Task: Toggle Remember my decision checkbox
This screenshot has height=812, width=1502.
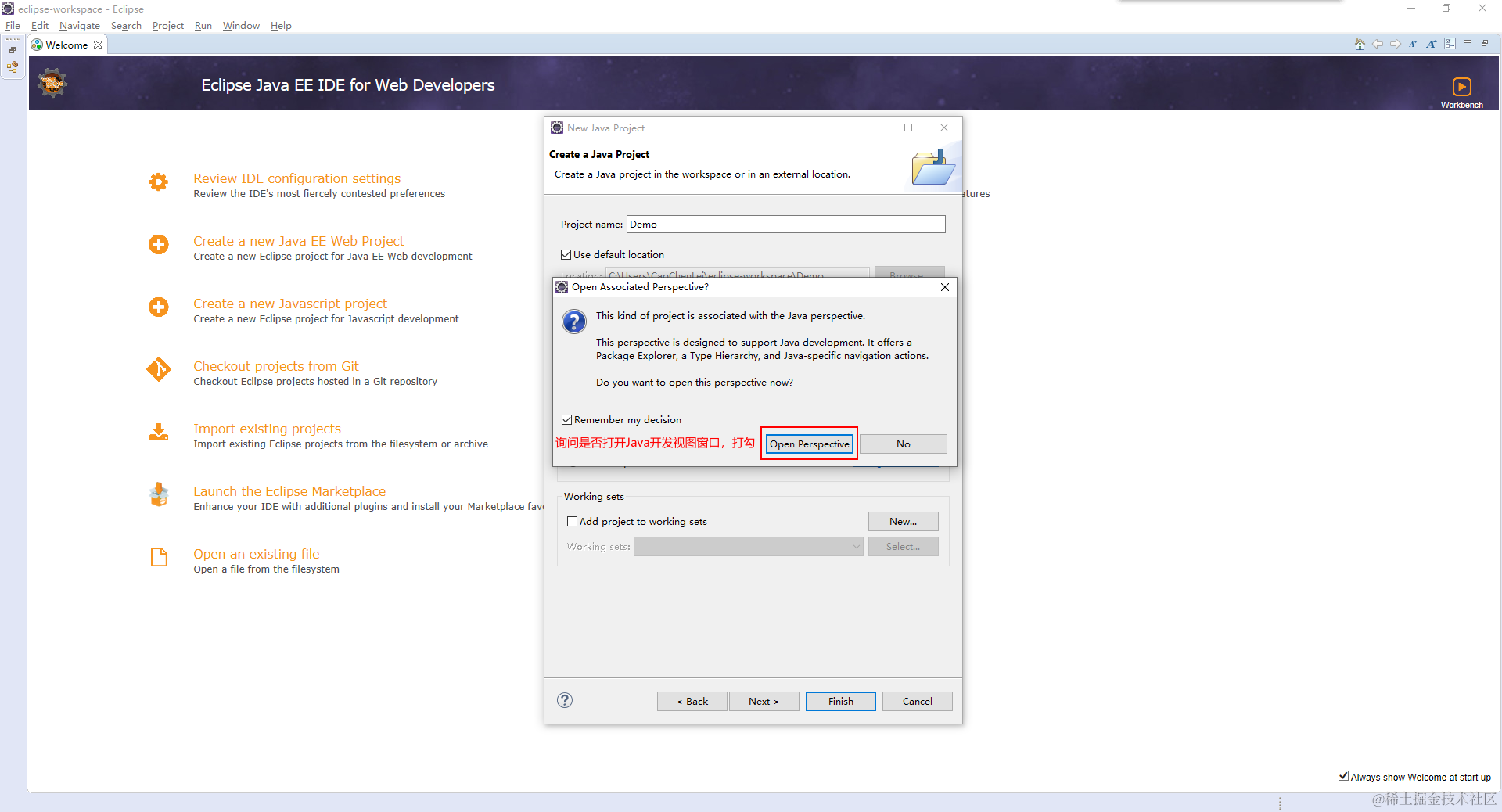Action: [567, 420]
